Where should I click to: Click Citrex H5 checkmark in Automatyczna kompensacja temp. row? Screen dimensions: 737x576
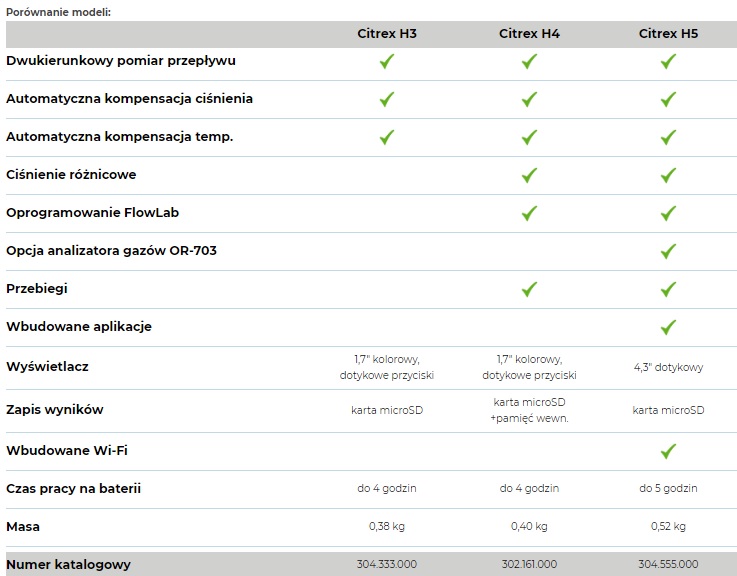tap(668, 137)
